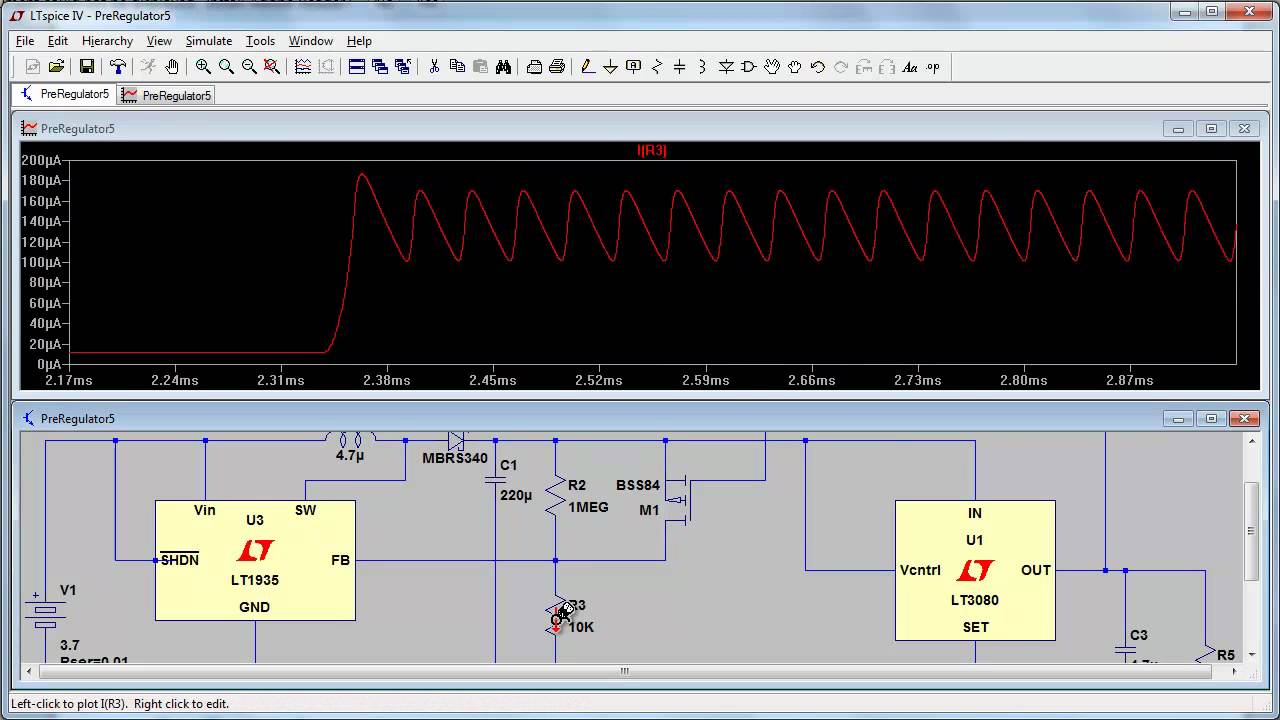The height and width of the screenshot is (720, 1280).
Task: Open the Help menu
Action: click(x=359, y=41)
